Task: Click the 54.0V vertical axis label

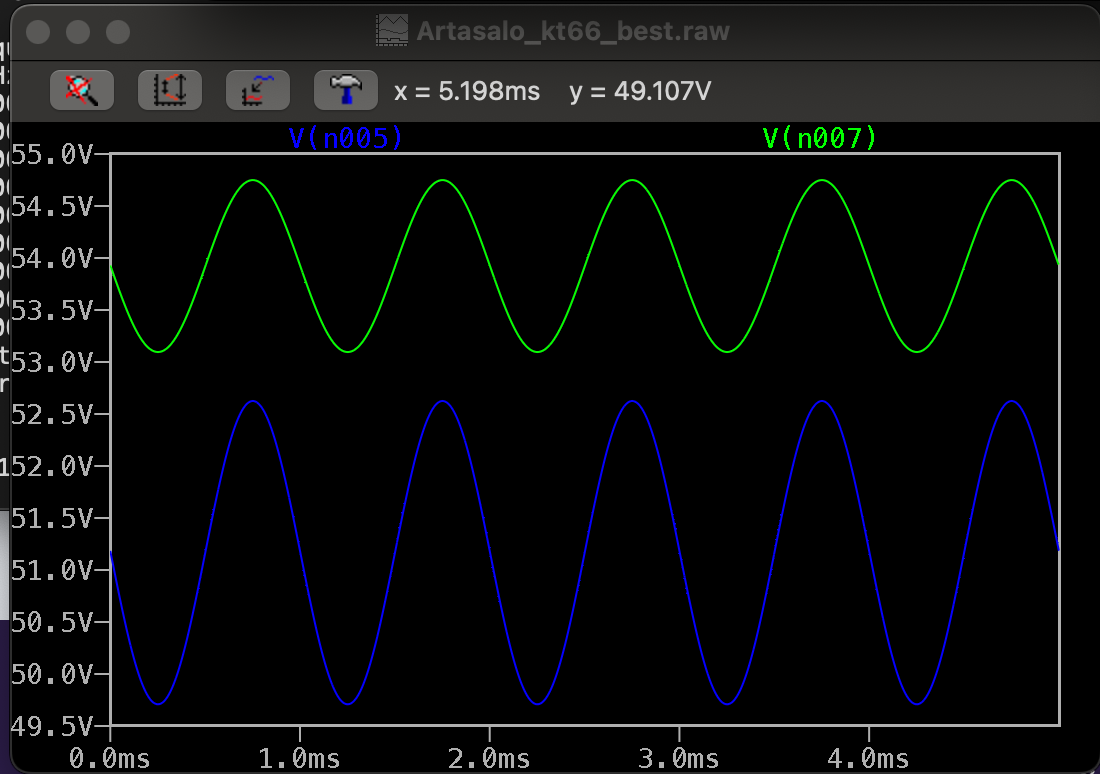Action: point(52,258)
